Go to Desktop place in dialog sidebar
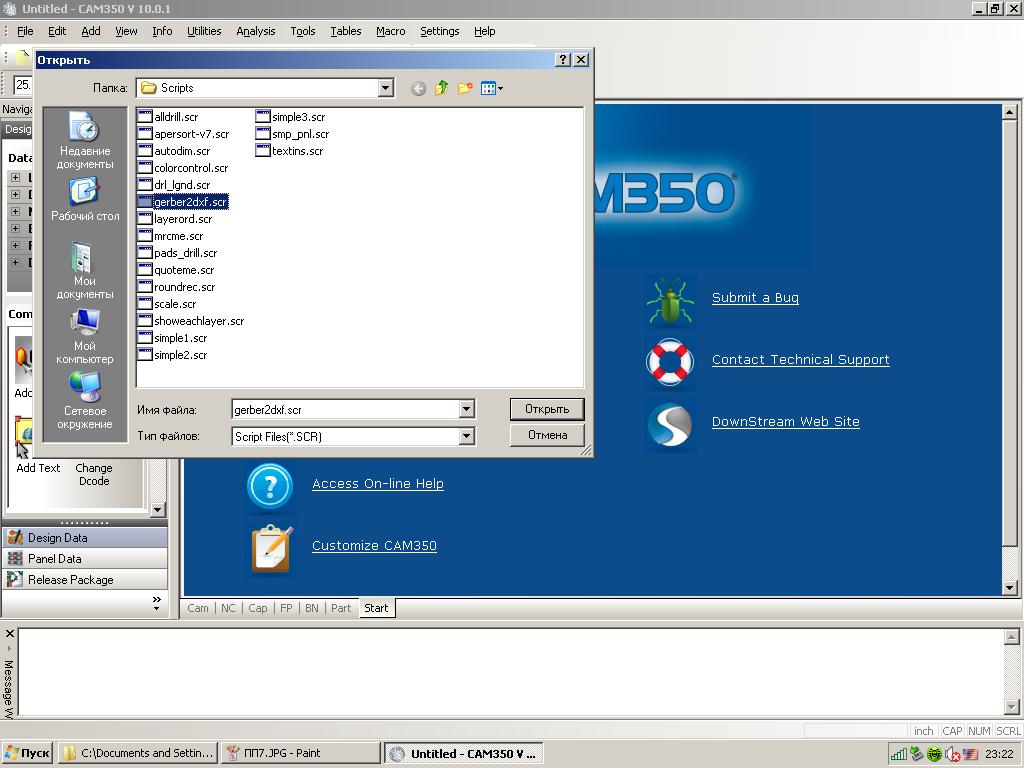The image size is (1024, 768). [x=85, y=199]
